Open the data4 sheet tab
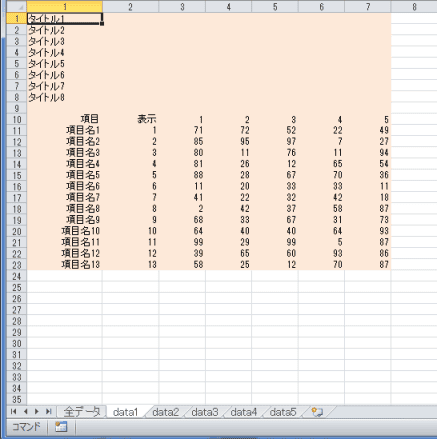The image size is (437, 439). click(x=244, y=412)
